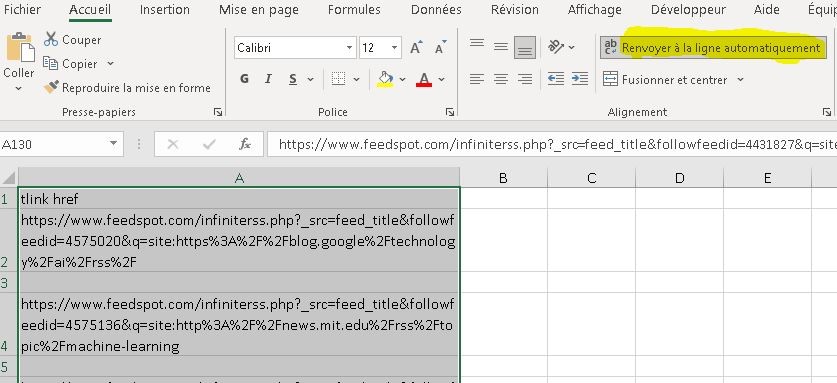Toggle Renvoyer à la ligne automatiquement
837x383 pixels.
(713, 48)
